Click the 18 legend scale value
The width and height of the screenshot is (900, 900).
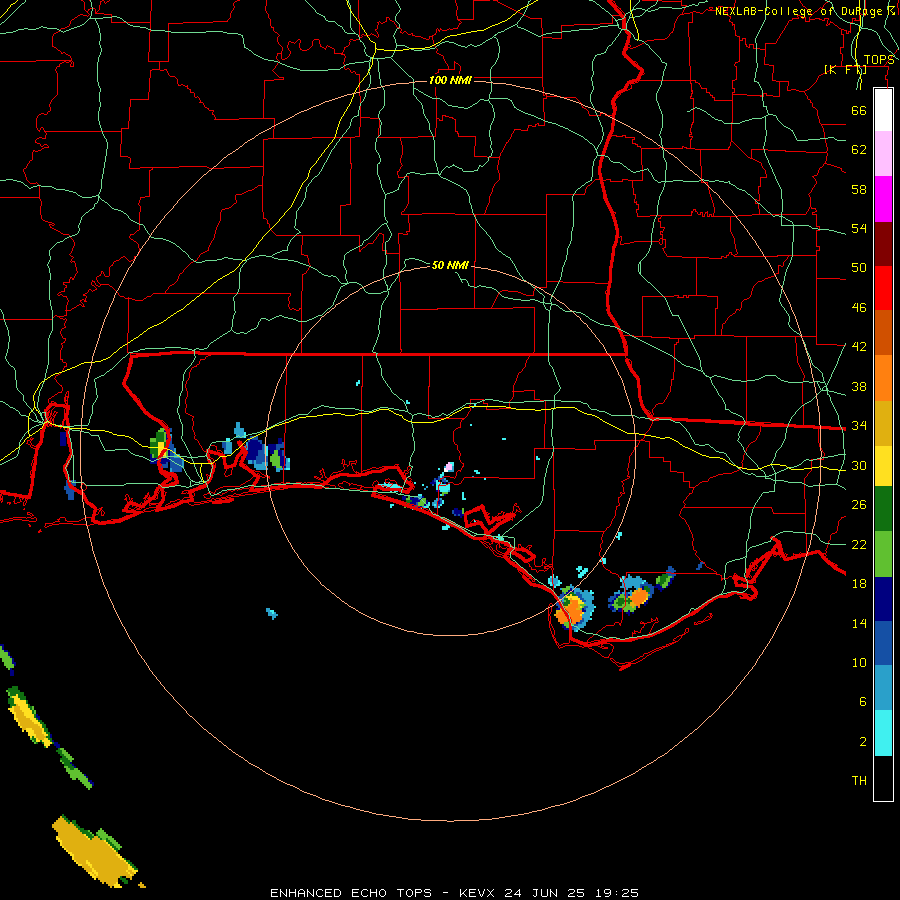click(x=859, y=584)
